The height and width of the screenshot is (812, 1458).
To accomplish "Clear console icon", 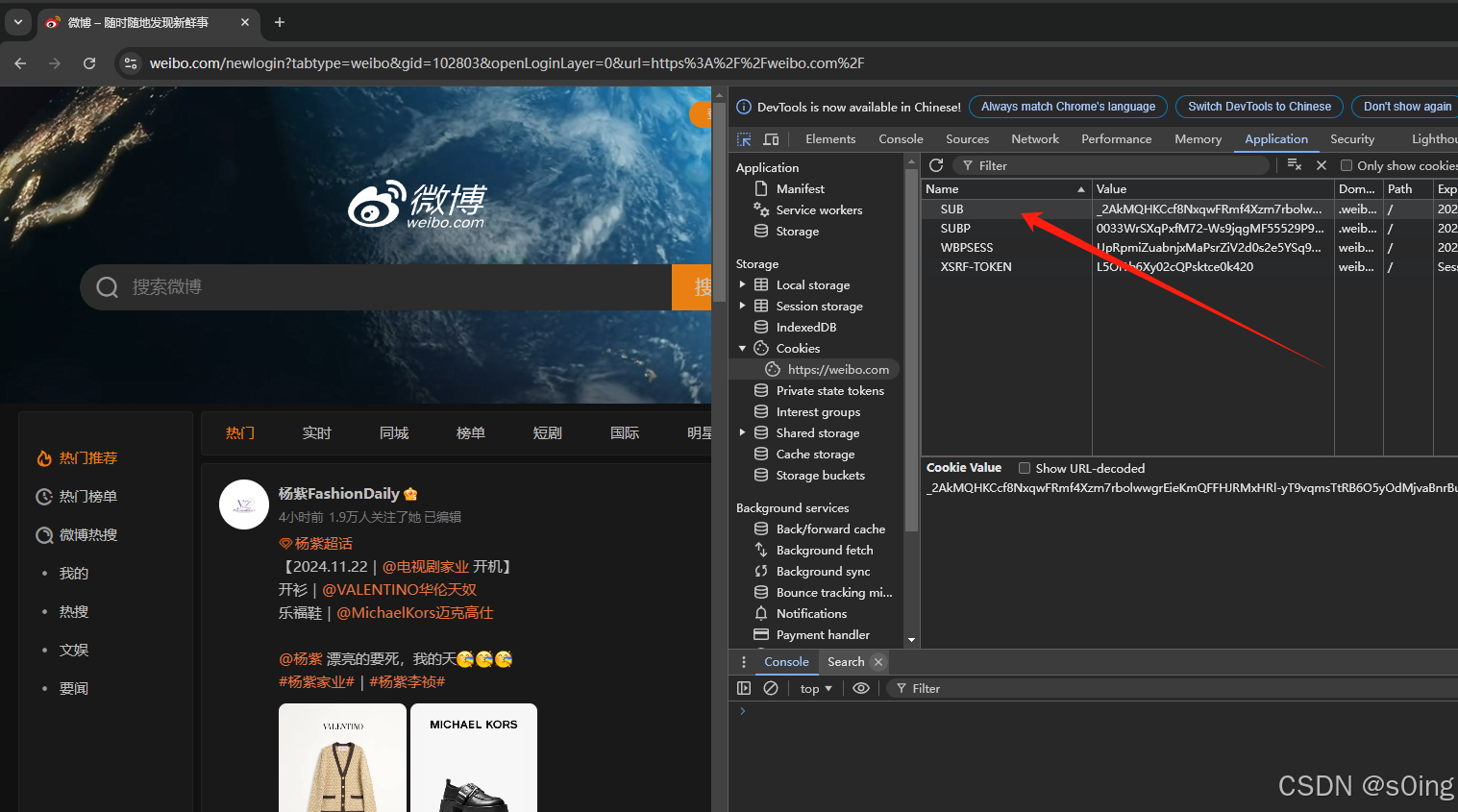I will pos(771,688).
